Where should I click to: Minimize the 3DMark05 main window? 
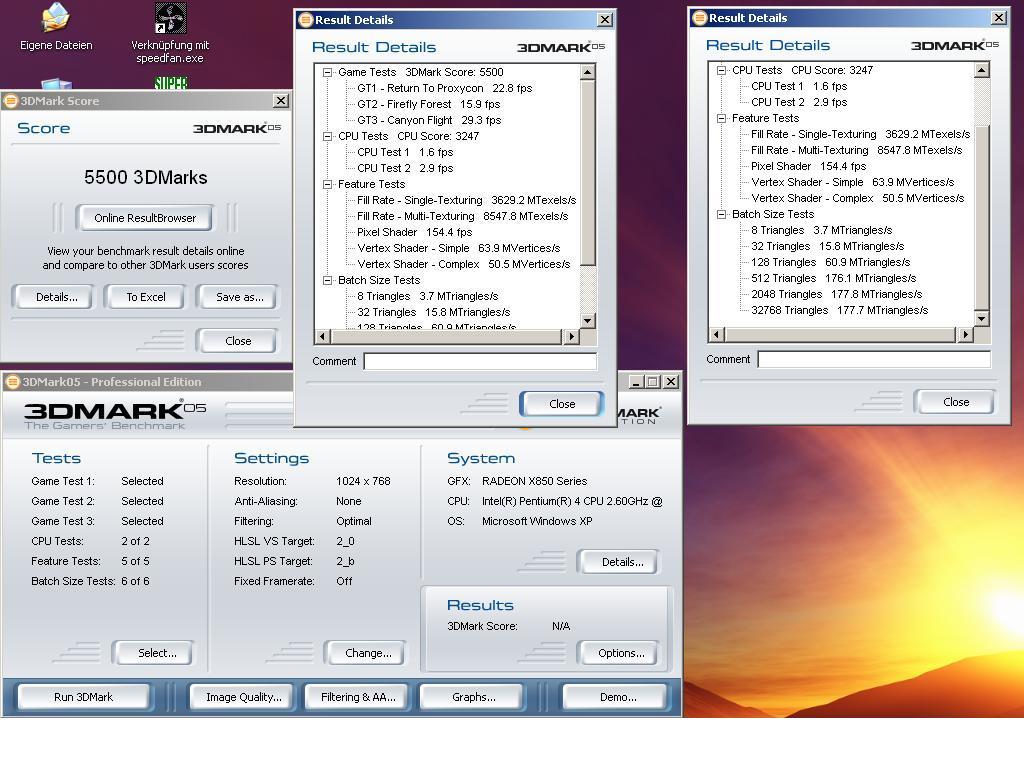(x=636, y=381)
